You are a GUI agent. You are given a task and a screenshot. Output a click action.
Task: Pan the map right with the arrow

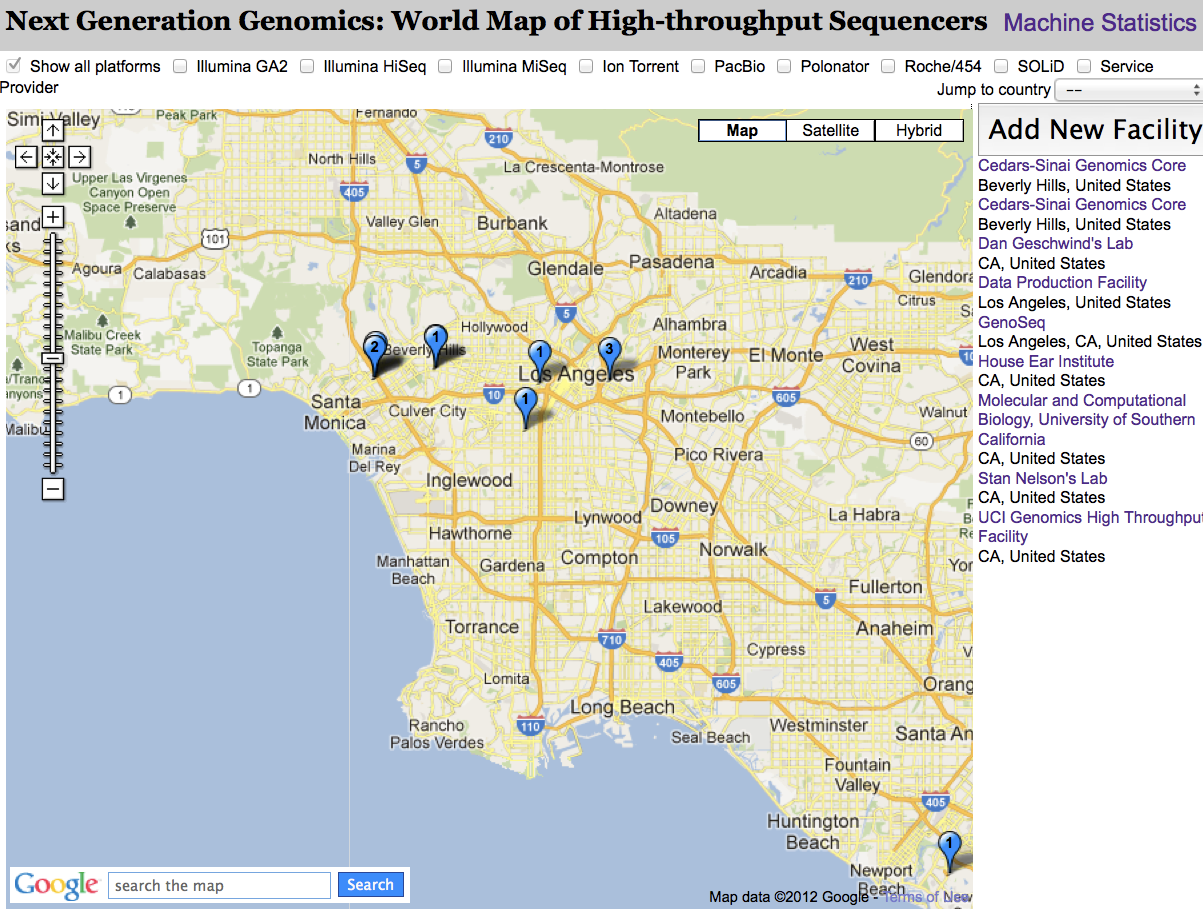click(79, 156)
